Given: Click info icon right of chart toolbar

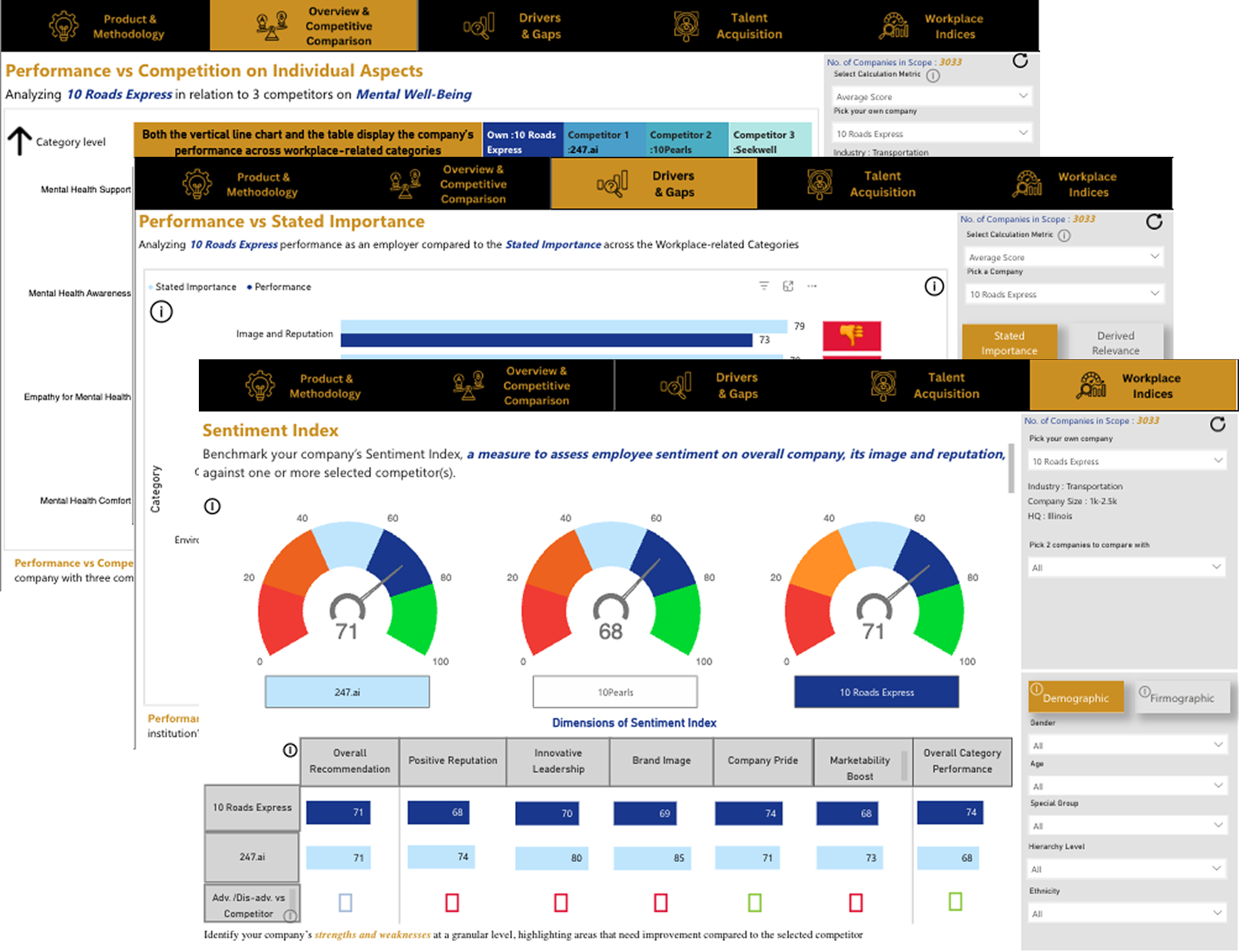Looking at the screenshot, I should [934, 286].
